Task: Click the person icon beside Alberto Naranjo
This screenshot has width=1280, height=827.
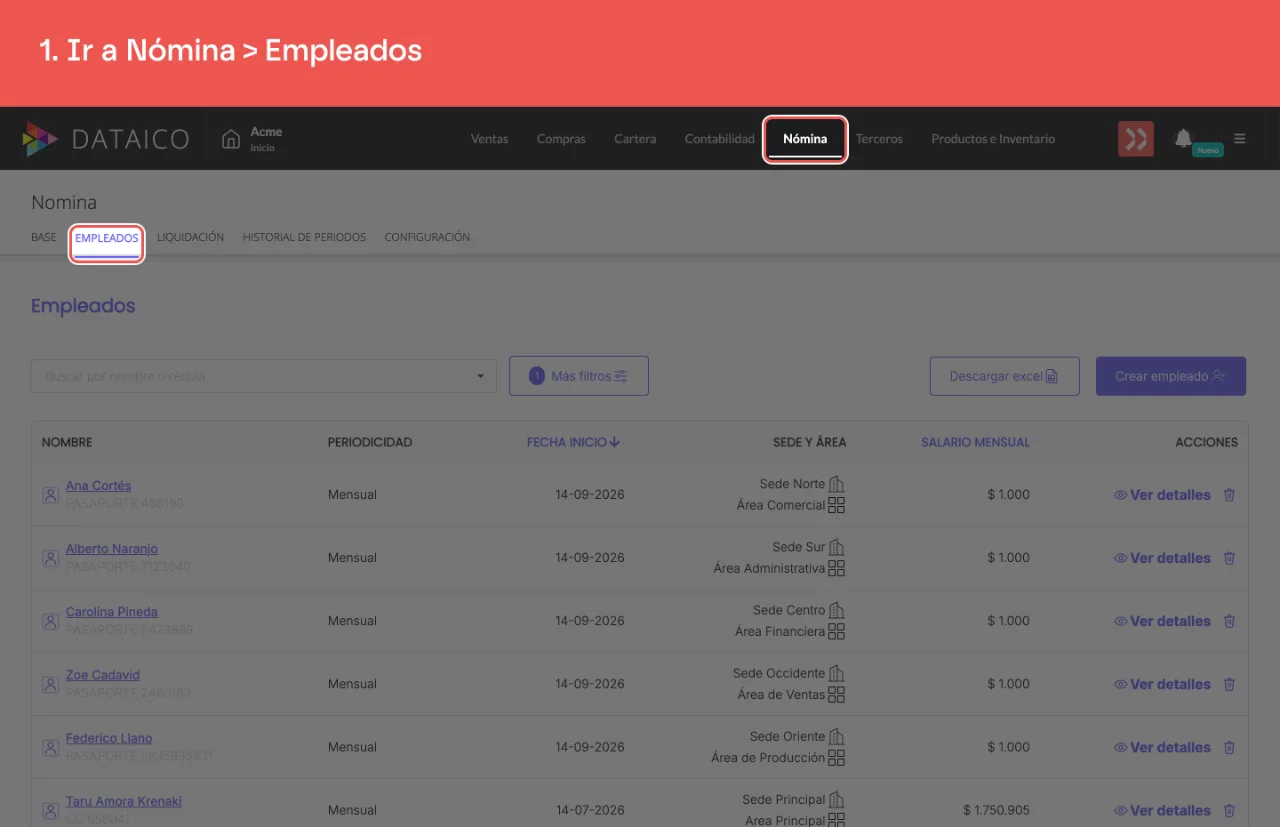Action: (50, 558)
